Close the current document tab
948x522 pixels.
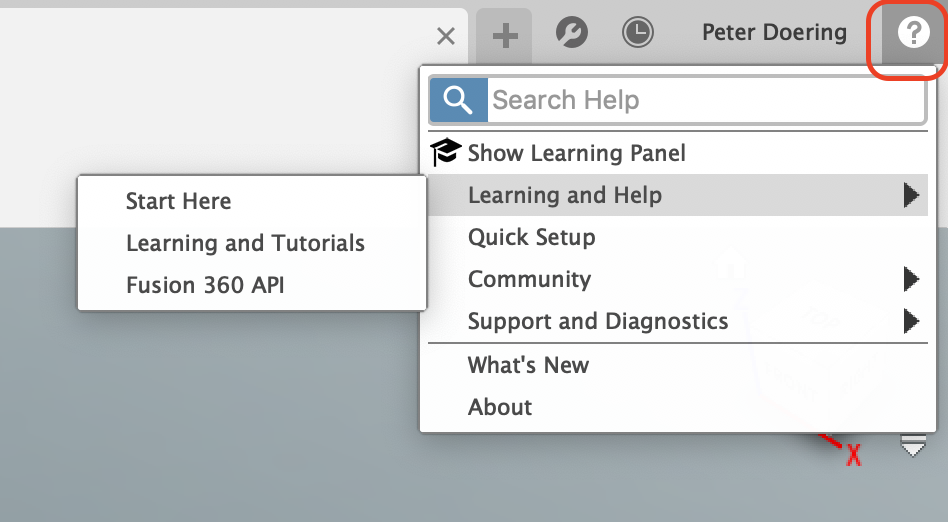pyautogui.click(x=446, y=36)
